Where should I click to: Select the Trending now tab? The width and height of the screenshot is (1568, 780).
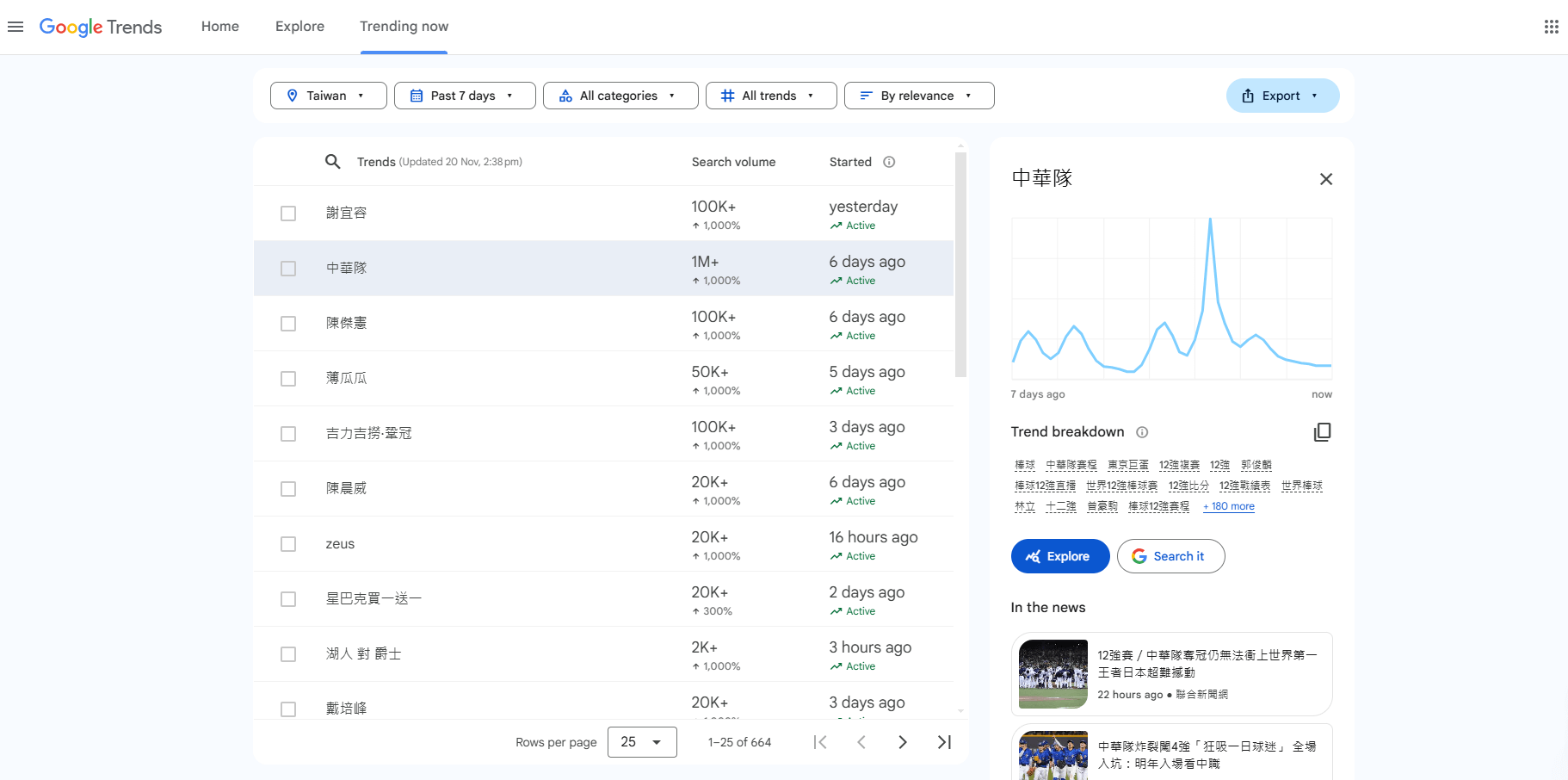point(404,27)
